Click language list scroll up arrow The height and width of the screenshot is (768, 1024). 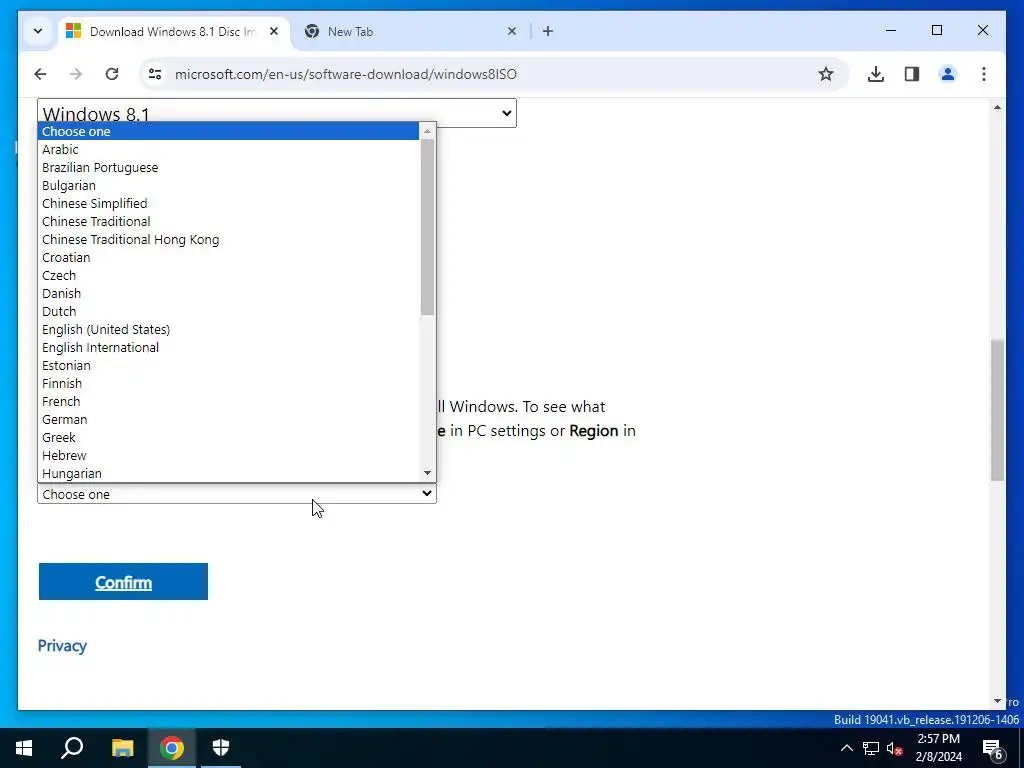pyautogui.click(x=427, y=131)
